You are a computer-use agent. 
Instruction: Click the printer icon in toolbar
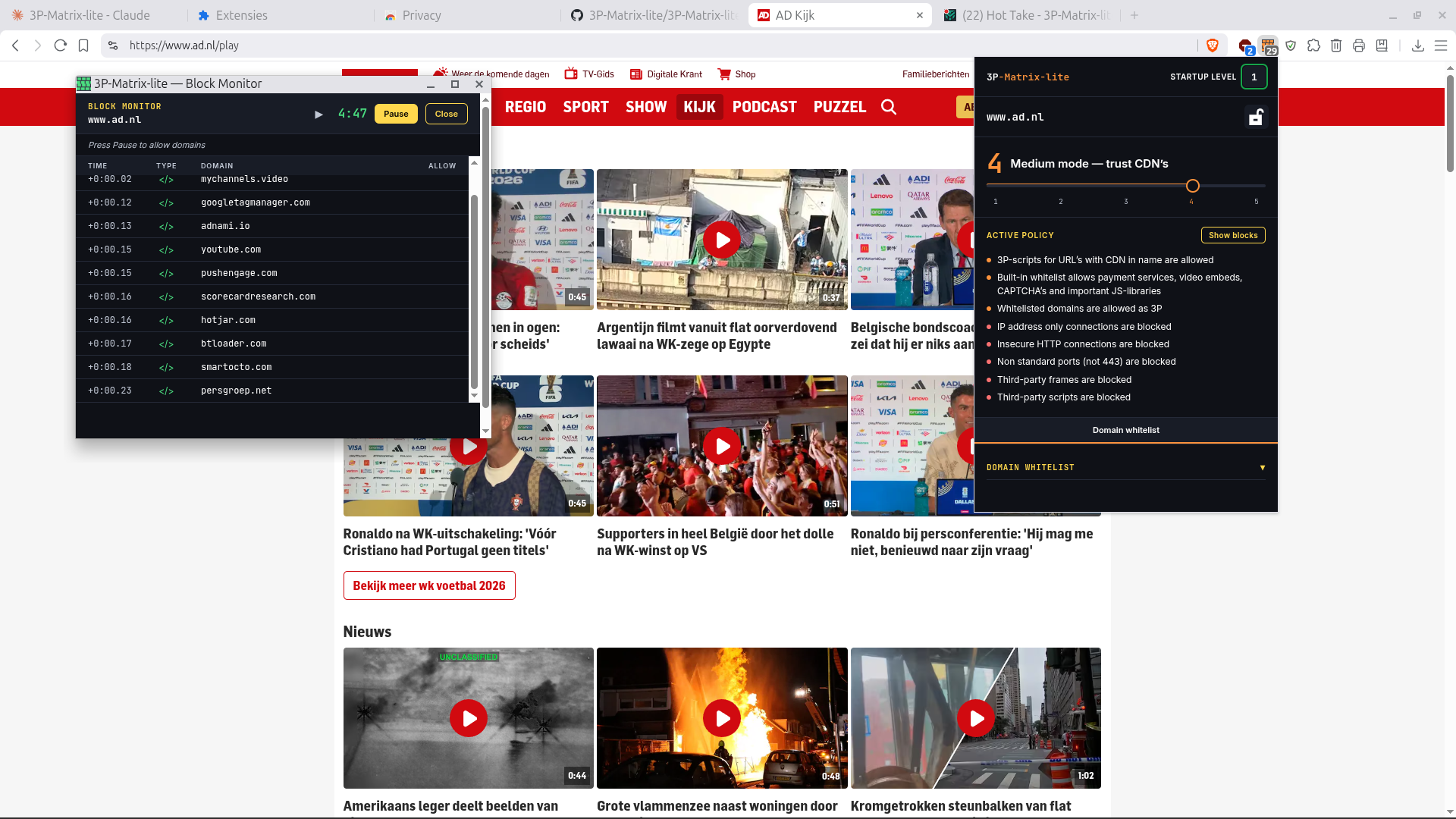tap(1359, 45)
